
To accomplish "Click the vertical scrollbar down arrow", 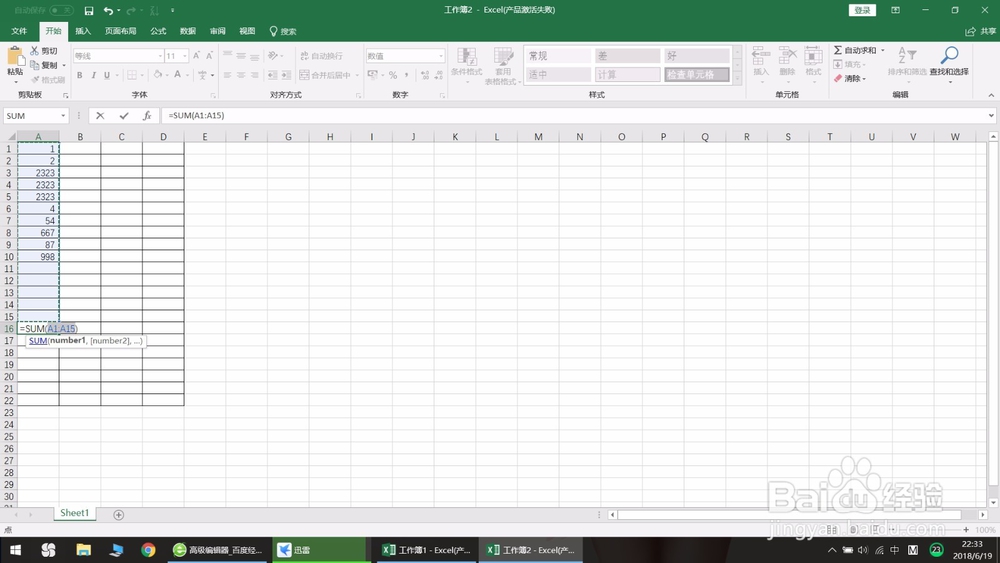I will 993,502.
